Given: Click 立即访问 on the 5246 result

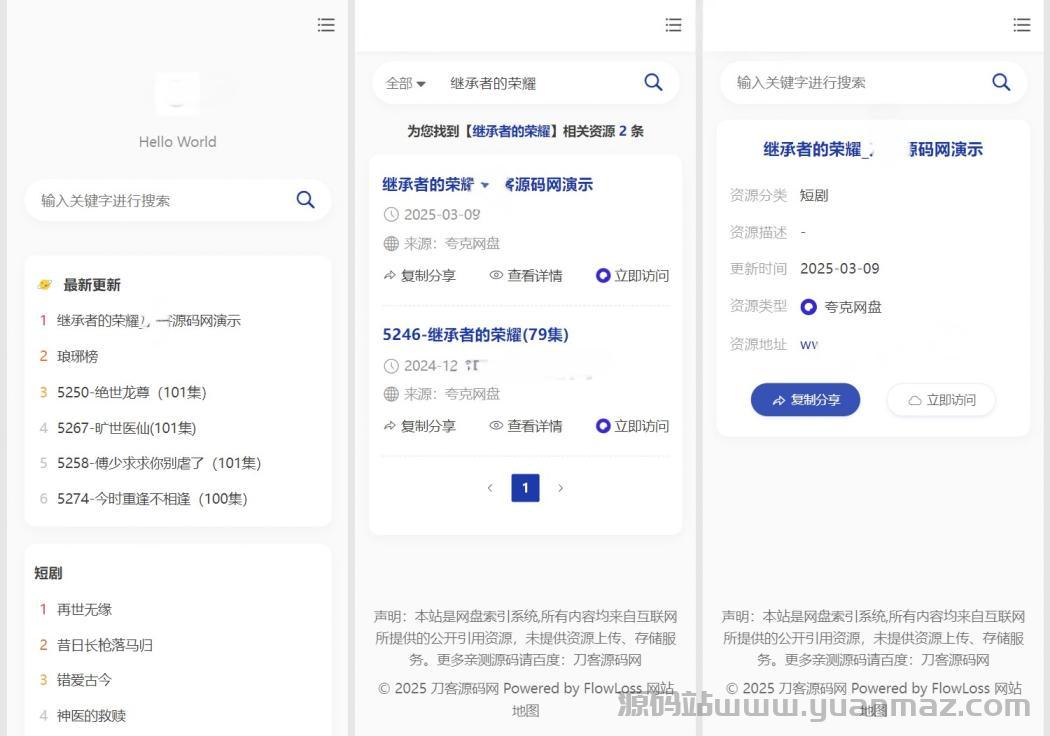Looking at the screenshot, I should coord(632,426).
